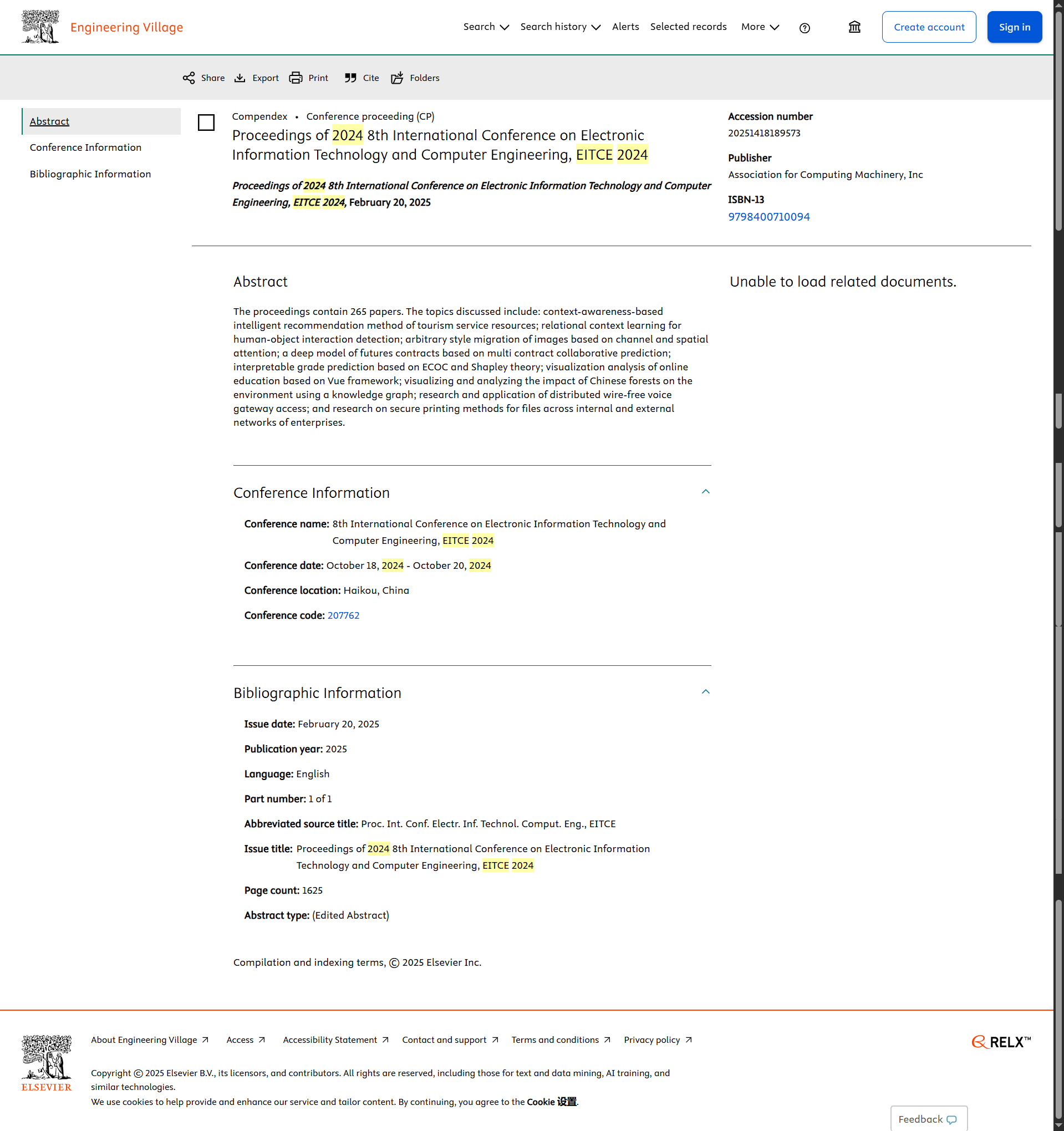Collapse the Bibliographic Information section
The width and height of the screenshot is (1064, 1131).
pyautogui.click(x=705, y=692)
